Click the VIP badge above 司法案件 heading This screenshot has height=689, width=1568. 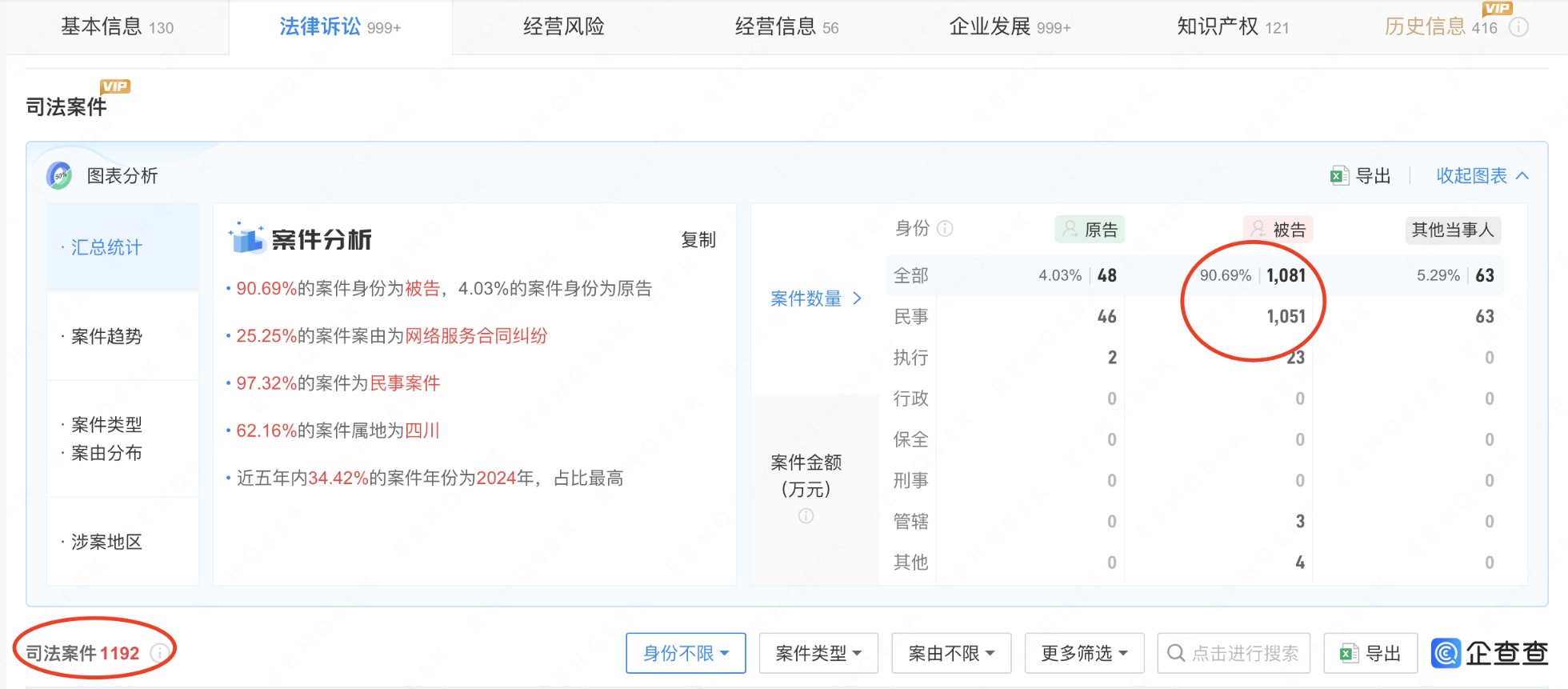coord(115,86)
